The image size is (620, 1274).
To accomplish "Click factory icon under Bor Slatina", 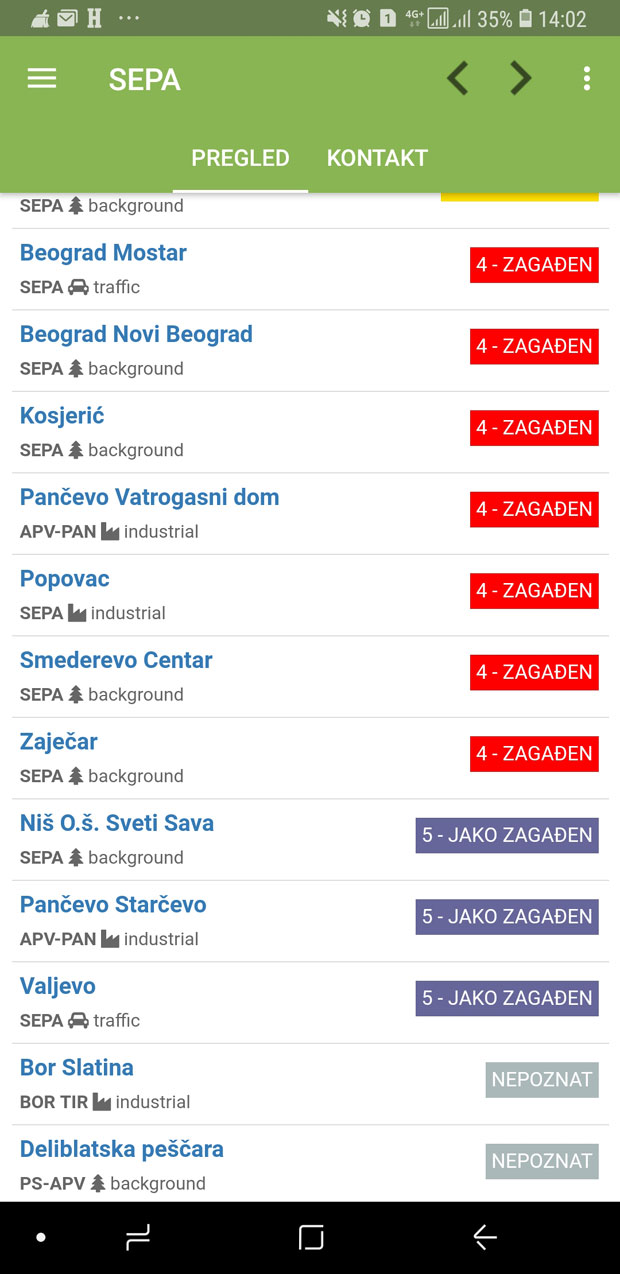I will (x=102, y=1102).
